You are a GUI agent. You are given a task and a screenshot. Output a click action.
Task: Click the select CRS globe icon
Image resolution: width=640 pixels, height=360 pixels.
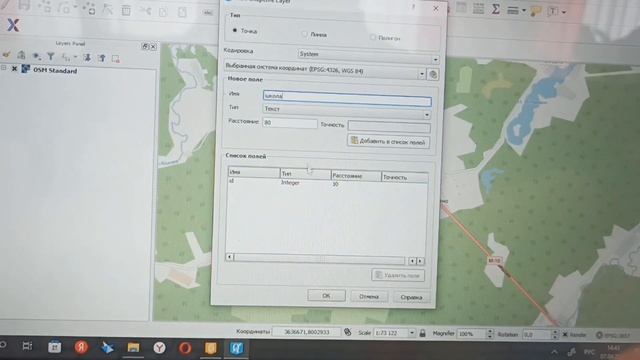pyautogui.click(x=433, y=74)
